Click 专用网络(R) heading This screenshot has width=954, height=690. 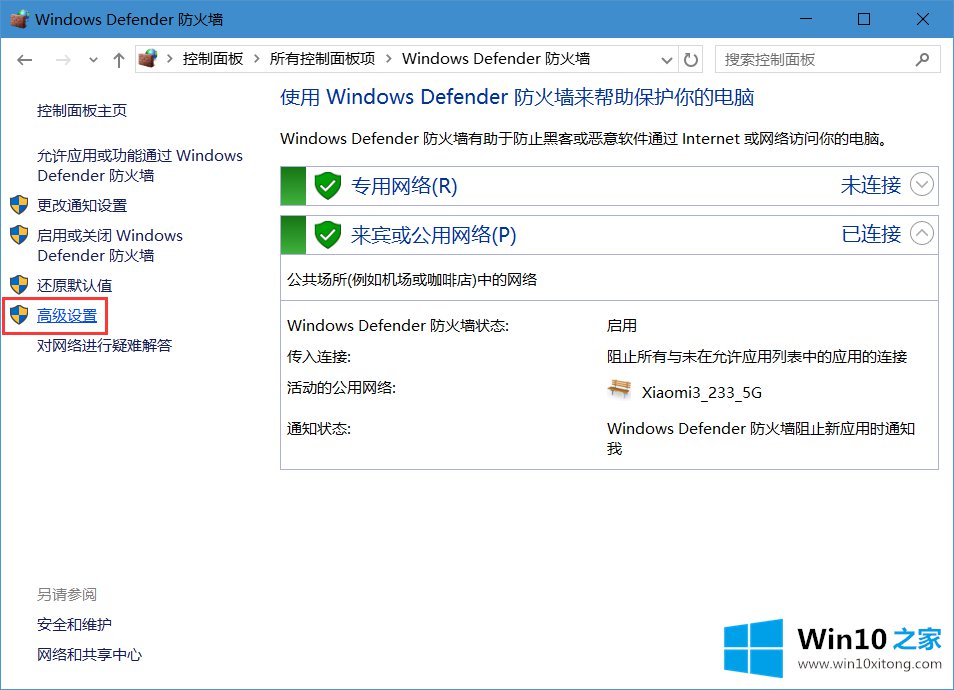(x=404, y=186)
